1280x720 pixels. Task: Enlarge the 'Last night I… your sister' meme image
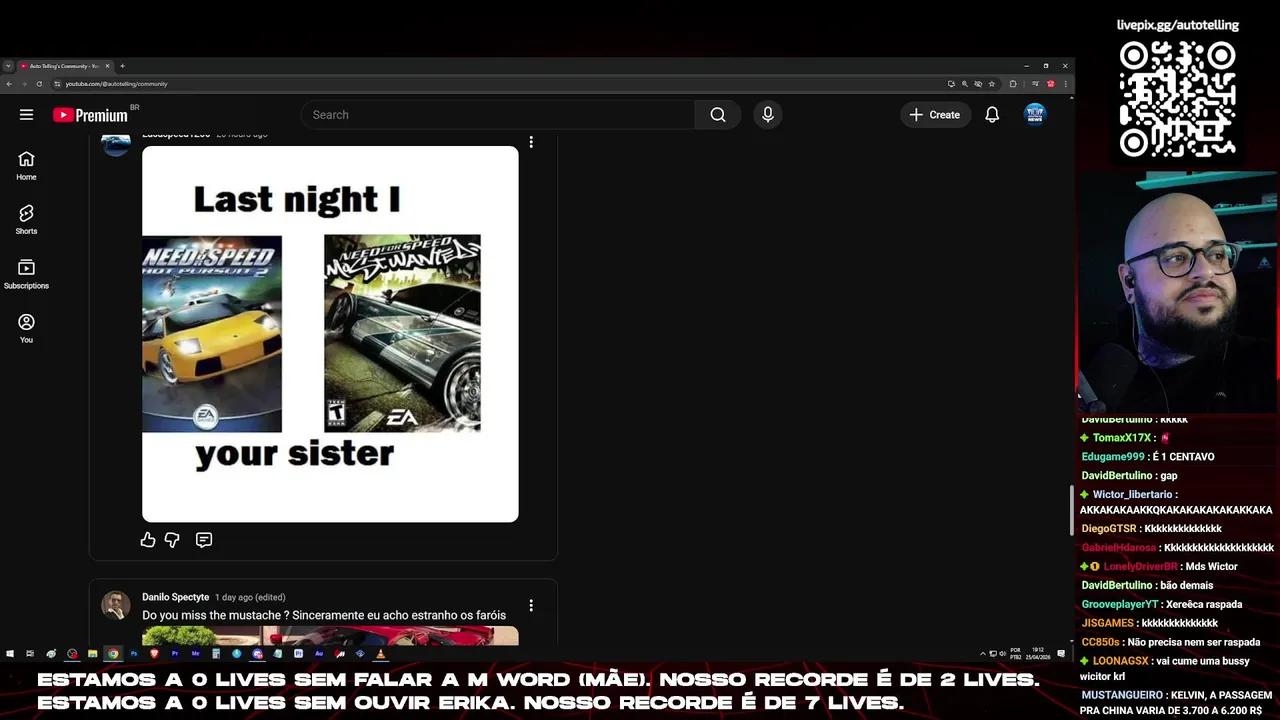pyautogui.click(x=330, y=334)
